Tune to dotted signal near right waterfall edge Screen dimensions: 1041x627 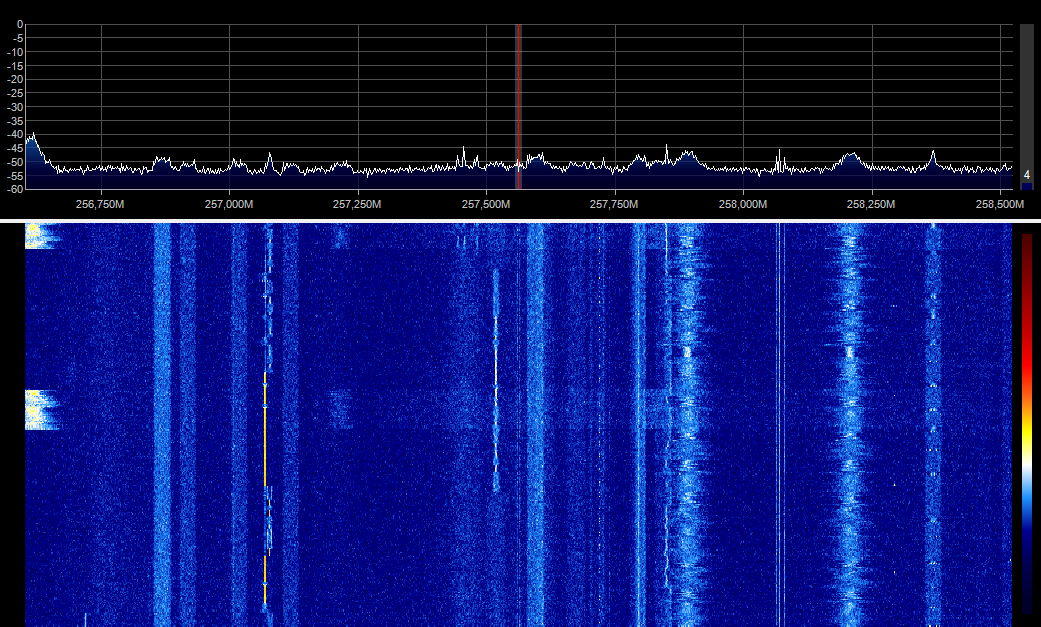click(933, 425)
